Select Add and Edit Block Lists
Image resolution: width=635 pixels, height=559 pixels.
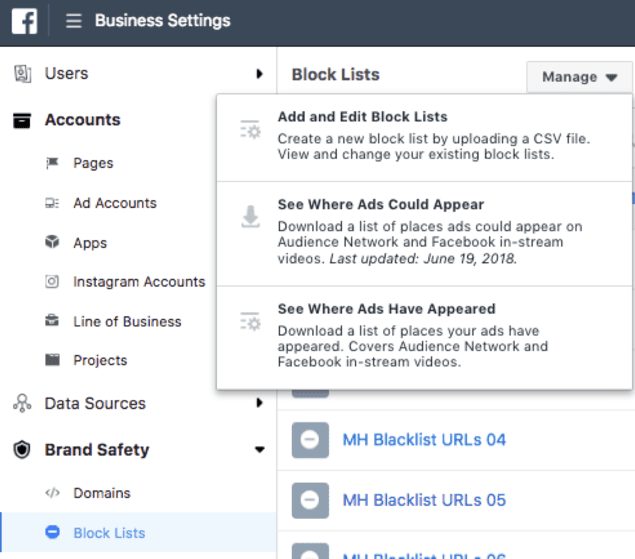(363, 117)
